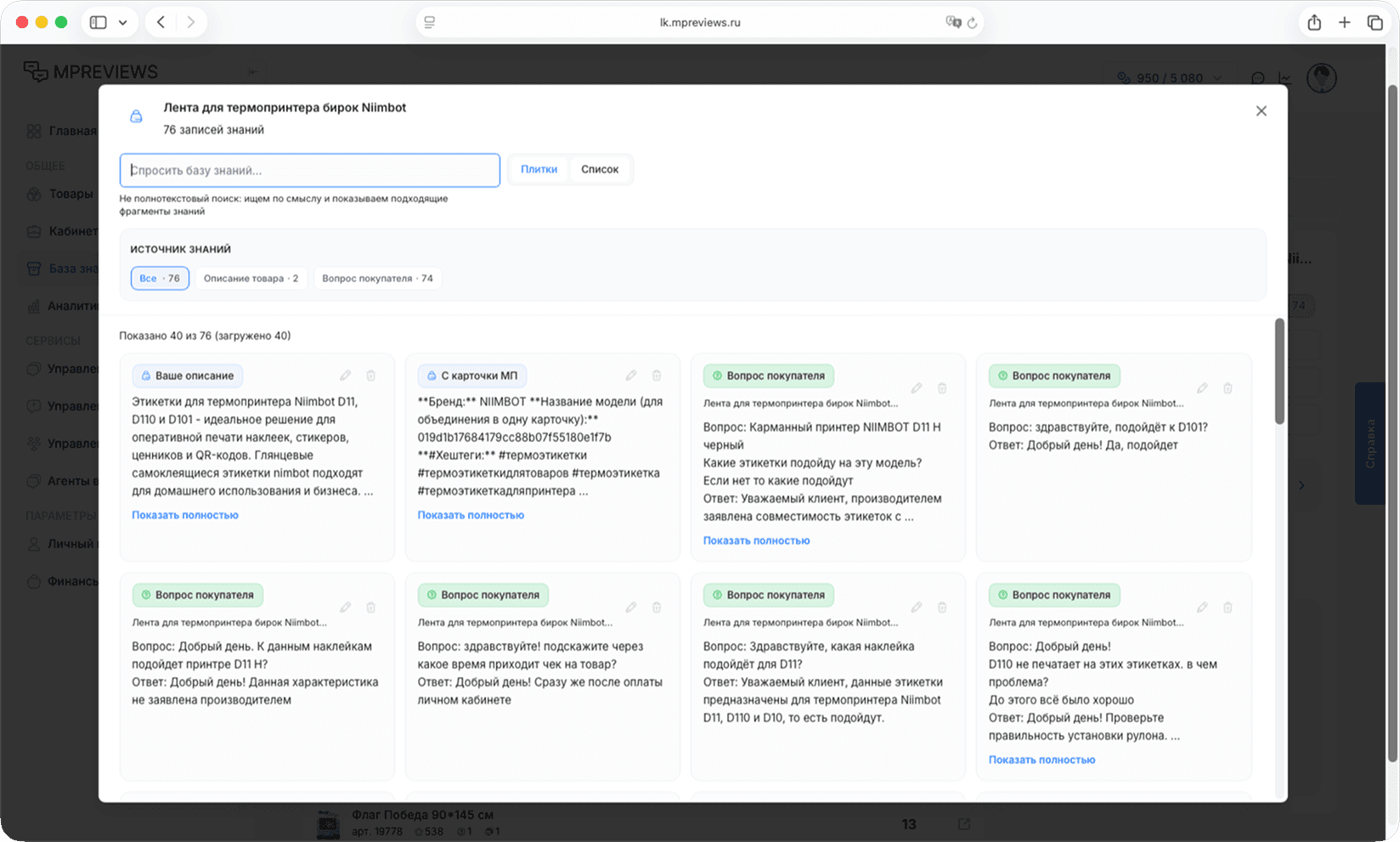Delete the card about принтер D11 H stickers
The image size is (1400, 842).
[x=371, y=607]
